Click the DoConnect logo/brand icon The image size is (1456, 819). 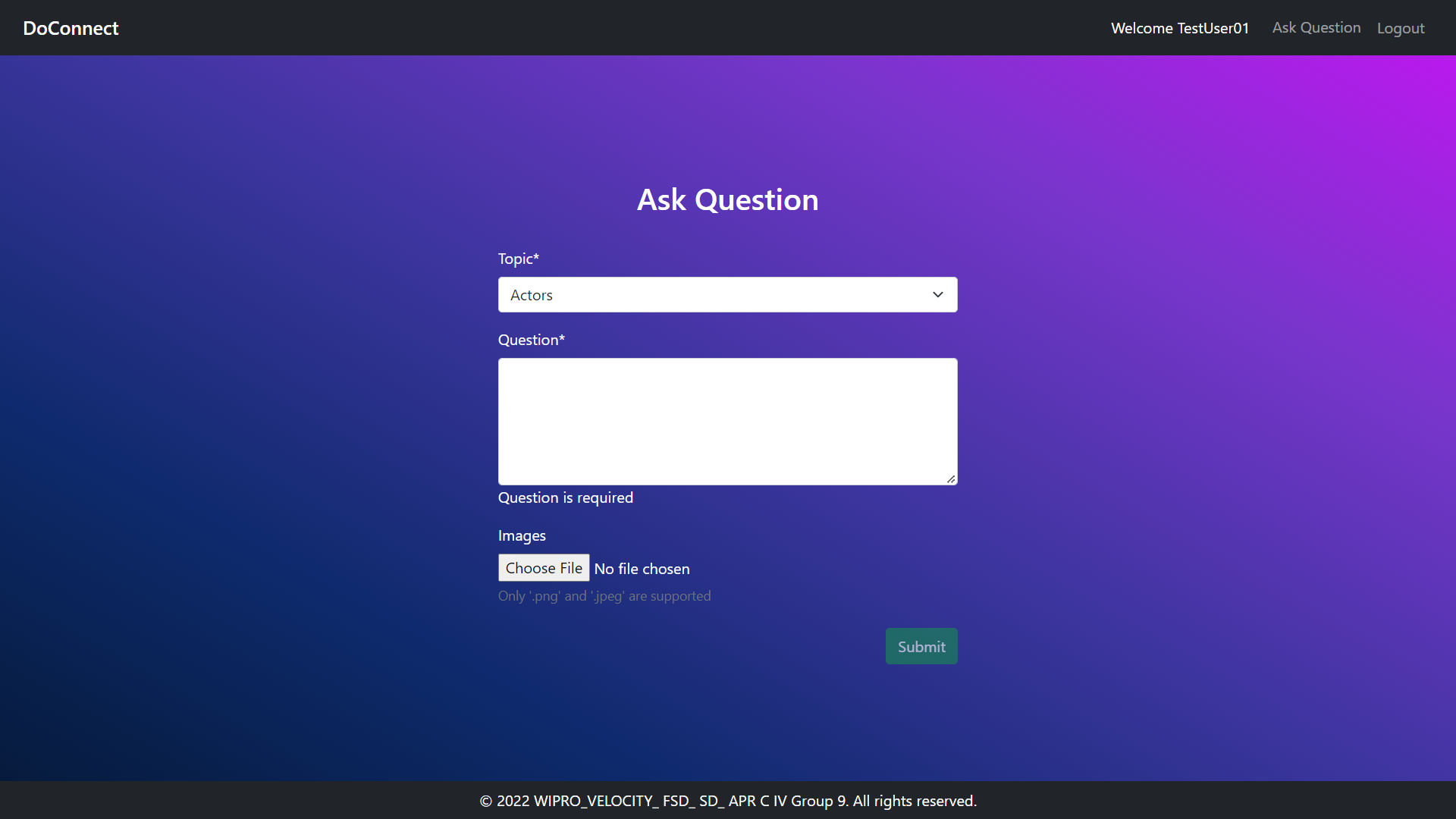point(70,27)
